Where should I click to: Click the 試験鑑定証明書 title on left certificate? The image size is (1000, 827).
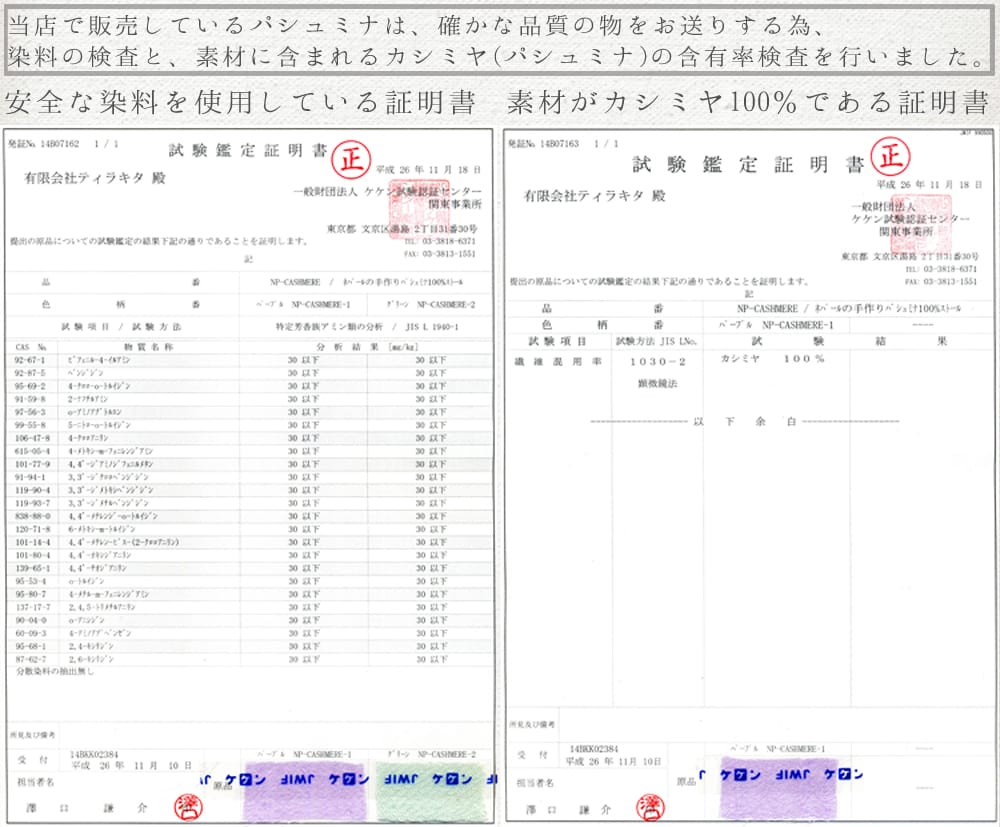(247, 150)
